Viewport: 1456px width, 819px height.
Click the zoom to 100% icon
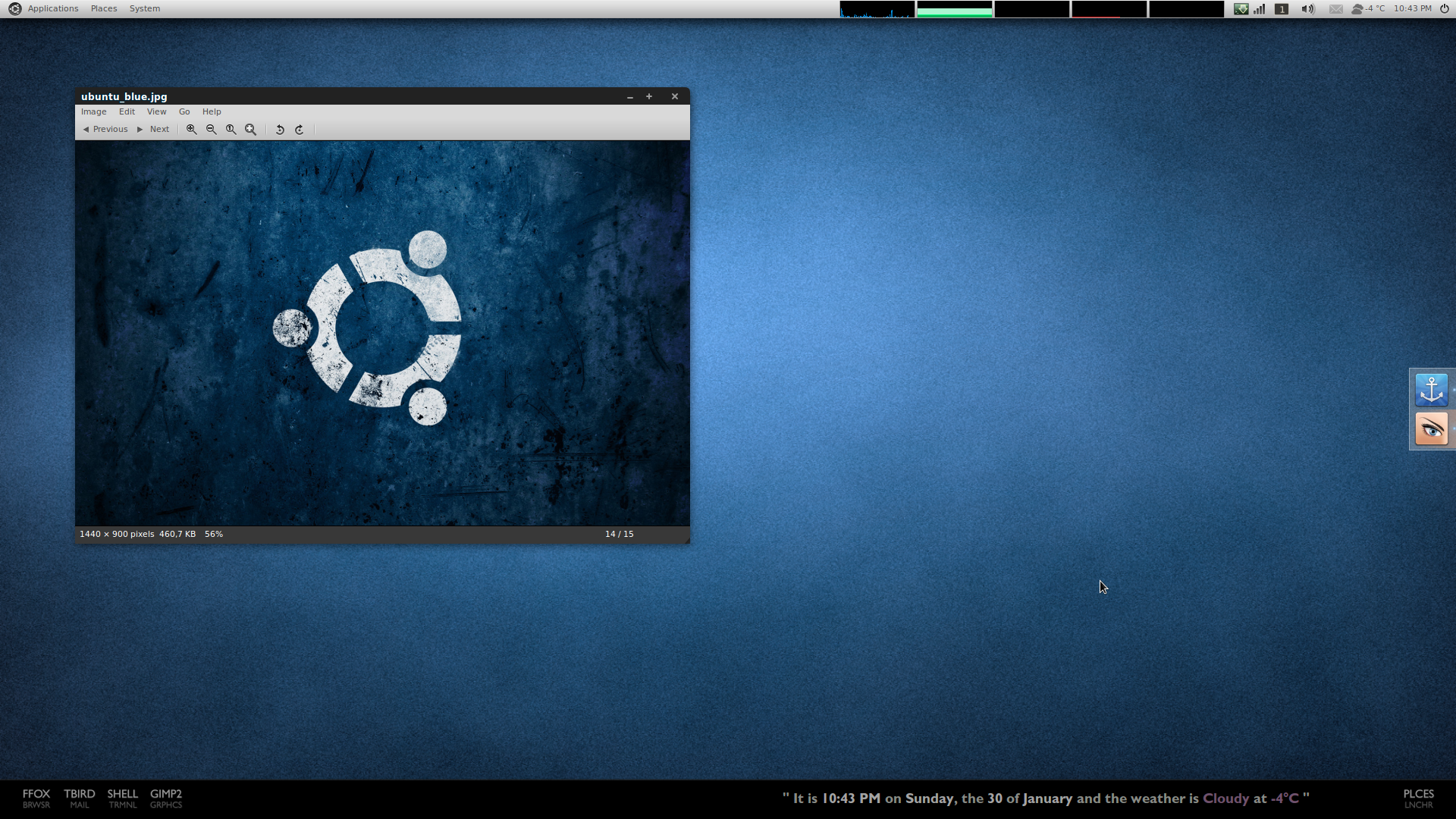point(231,129)
